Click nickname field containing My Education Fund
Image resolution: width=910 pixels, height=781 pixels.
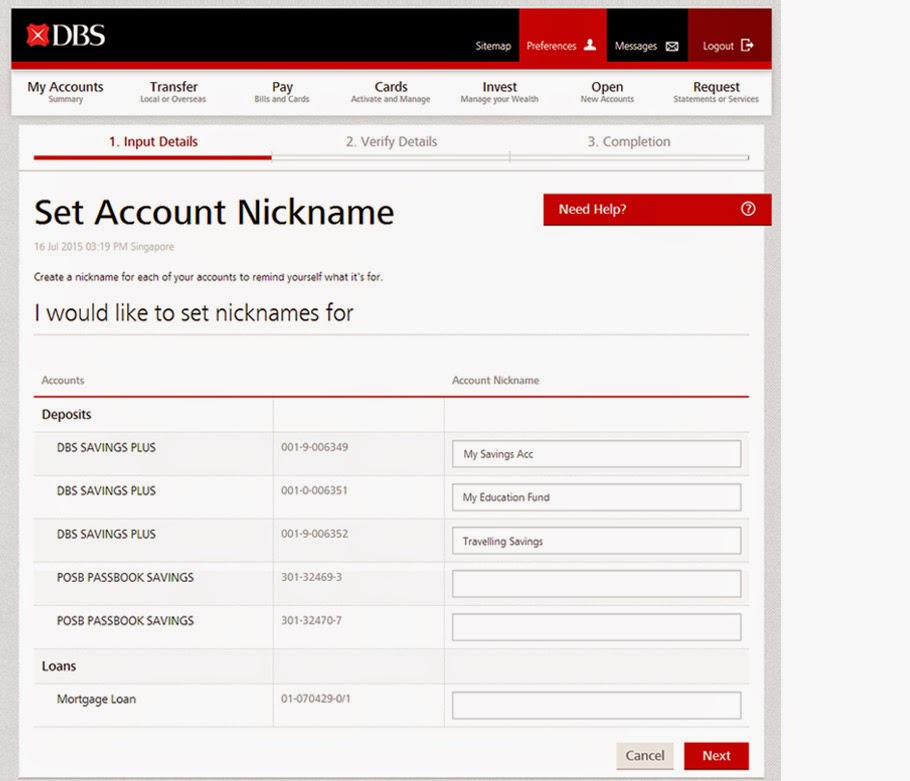596,497
